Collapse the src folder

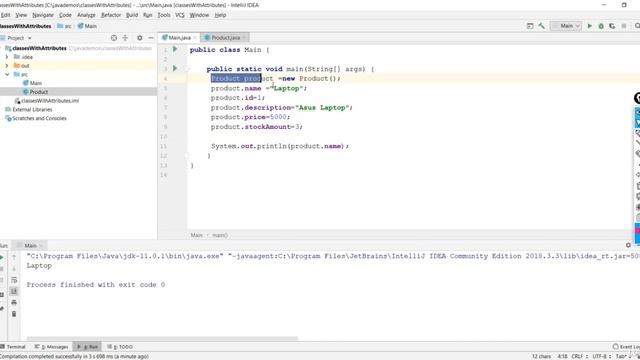[x=7, y=74]
